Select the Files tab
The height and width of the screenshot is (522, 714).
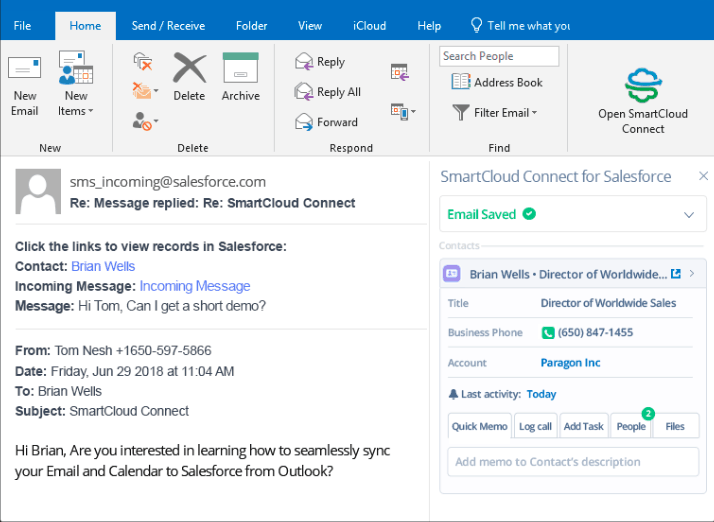(x=675, y=426)
